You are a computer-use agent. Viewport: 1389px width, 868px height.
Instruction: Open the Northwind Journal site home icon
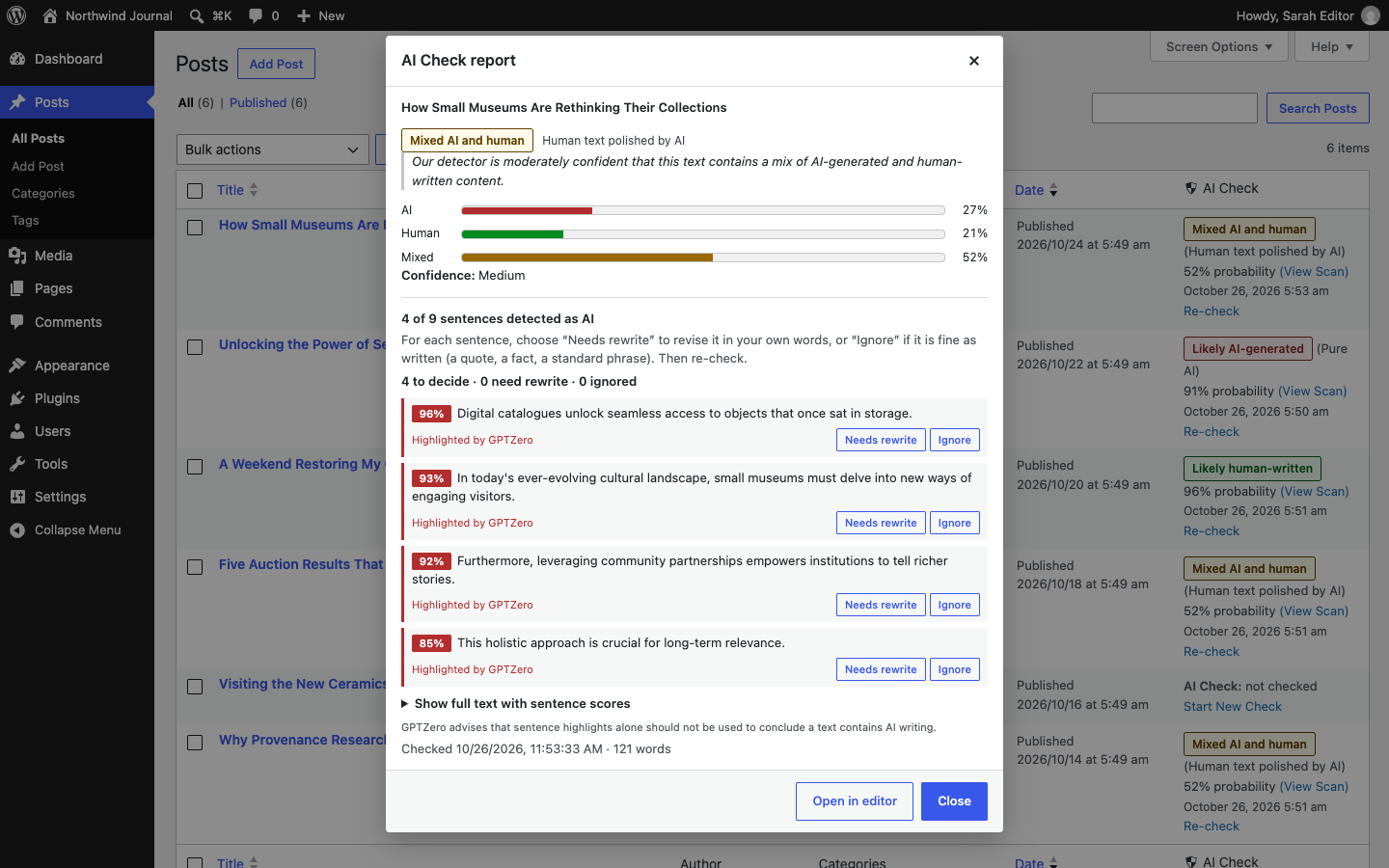tap(50, 15)
